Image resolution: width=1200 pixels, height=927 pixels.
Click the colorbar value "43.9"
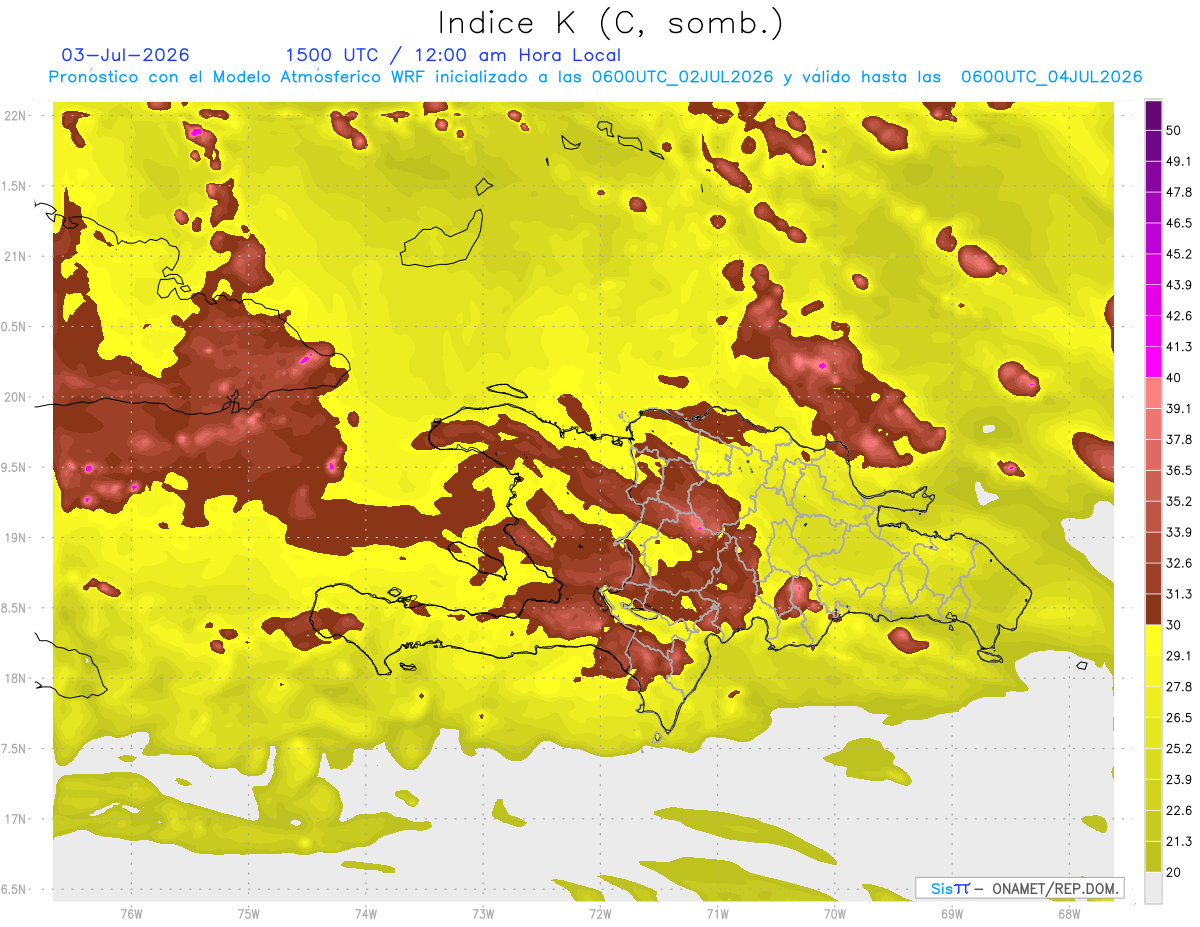pyautogui.click(x=1179, y=285)
